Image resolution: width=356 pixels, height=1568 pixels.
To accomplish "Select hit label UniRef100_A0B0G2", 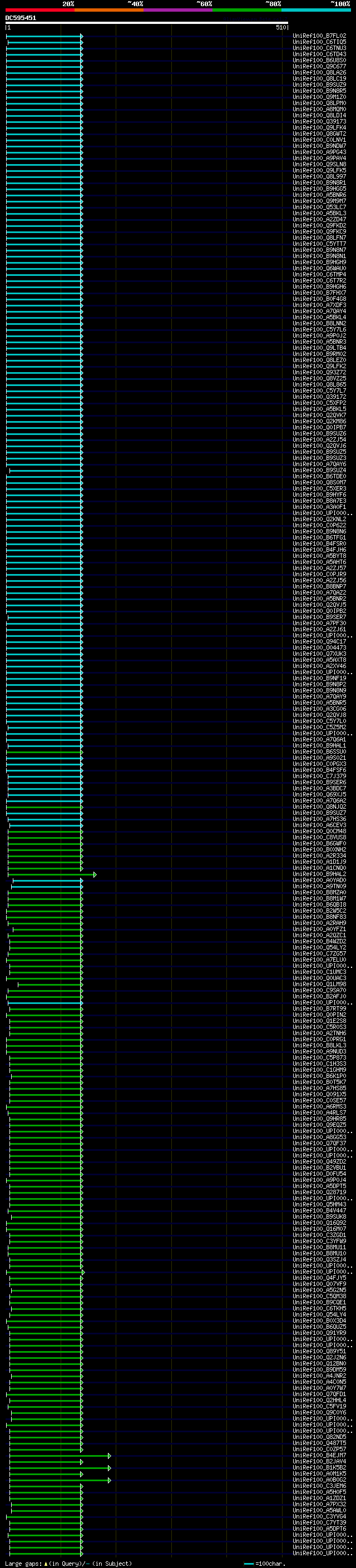I will click(x=319, y=1480).
